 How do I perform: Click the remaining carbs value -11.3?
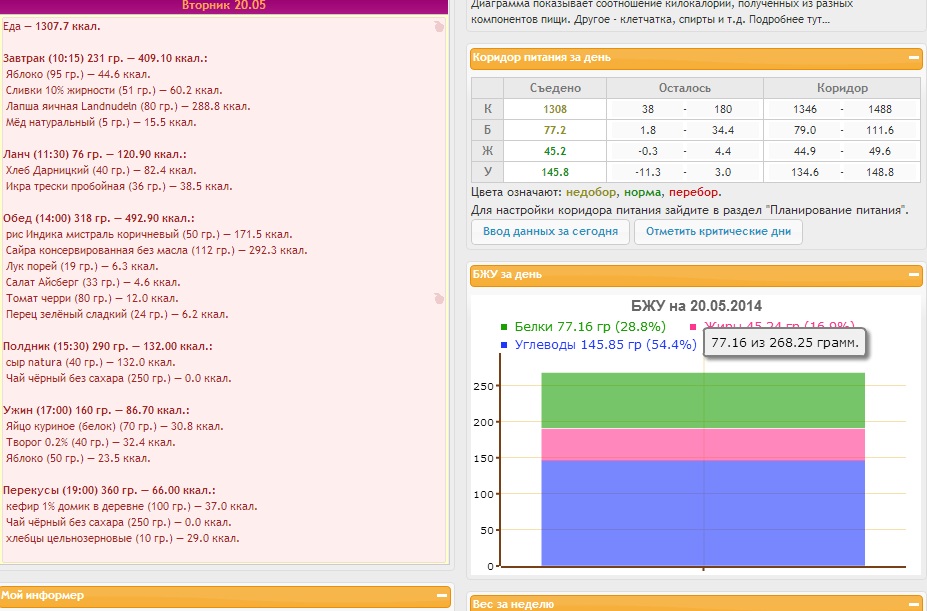tap(647, 173)
